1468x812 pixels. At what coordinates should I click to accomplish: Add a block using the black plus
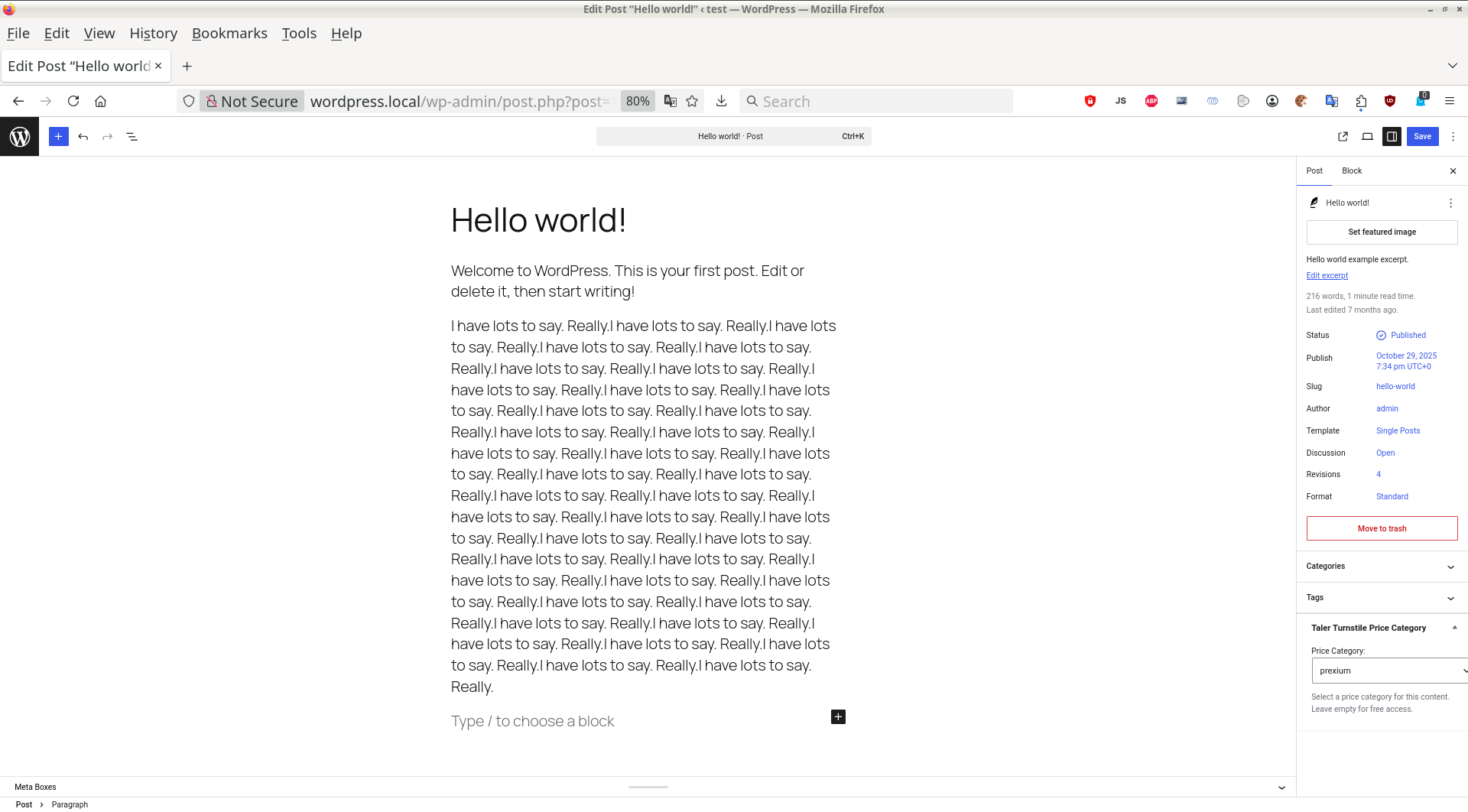click(x=839, y=717)
